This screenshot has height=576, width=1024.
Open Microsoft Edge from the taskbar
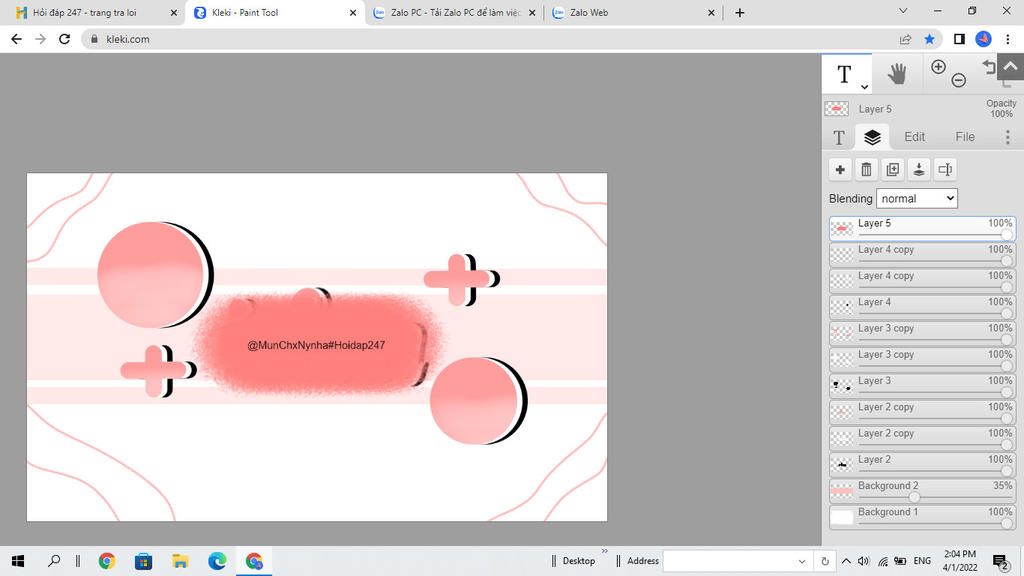point(217,561)
